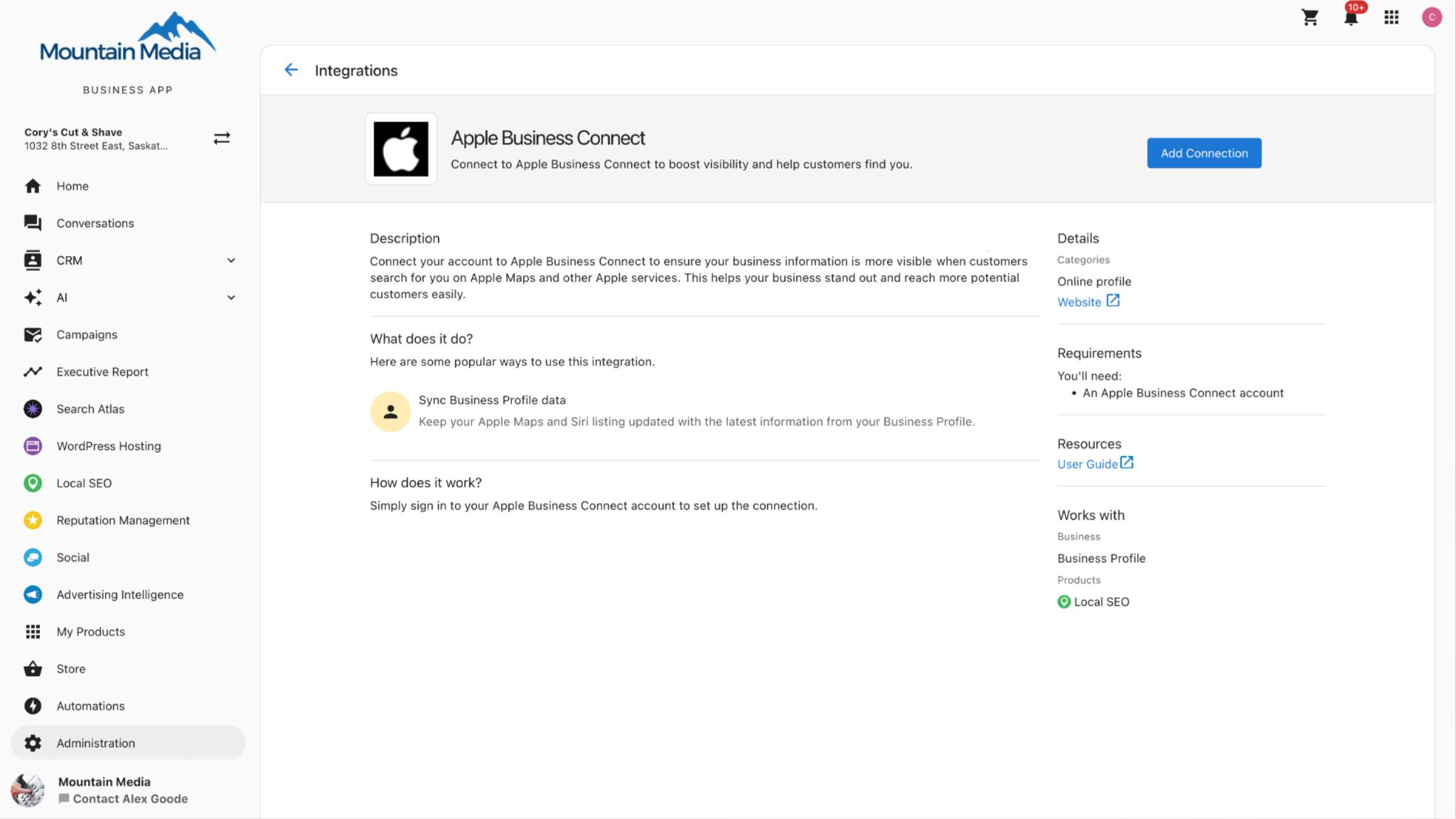Open Reputation Management via its star icon
1456x819 pixels.
click(x=33, y=520)
